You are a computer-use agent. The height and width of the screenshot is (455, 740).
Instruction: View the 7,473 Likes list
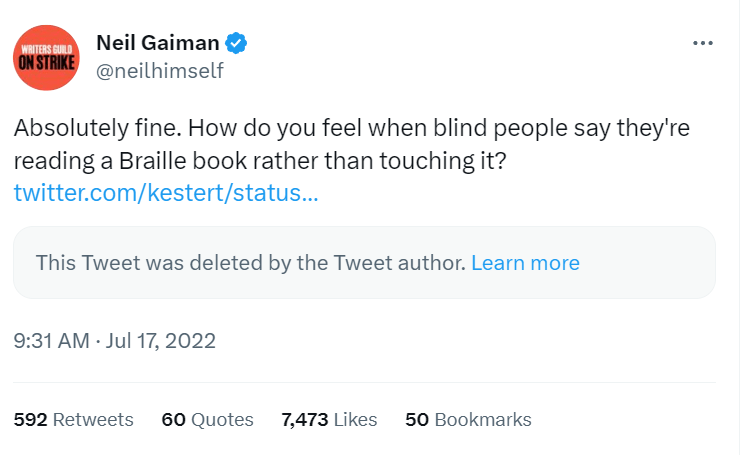click(329, 419)
